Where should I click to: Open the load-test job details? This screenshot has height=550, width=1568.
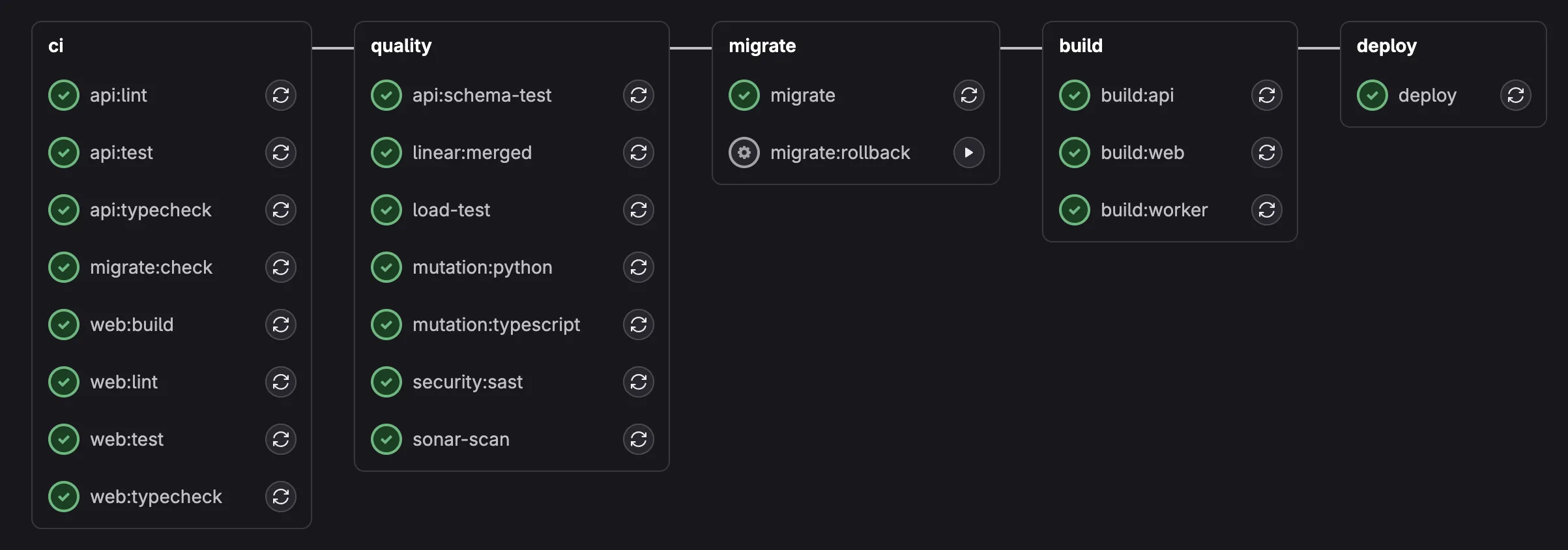click(x=451, y=210)
